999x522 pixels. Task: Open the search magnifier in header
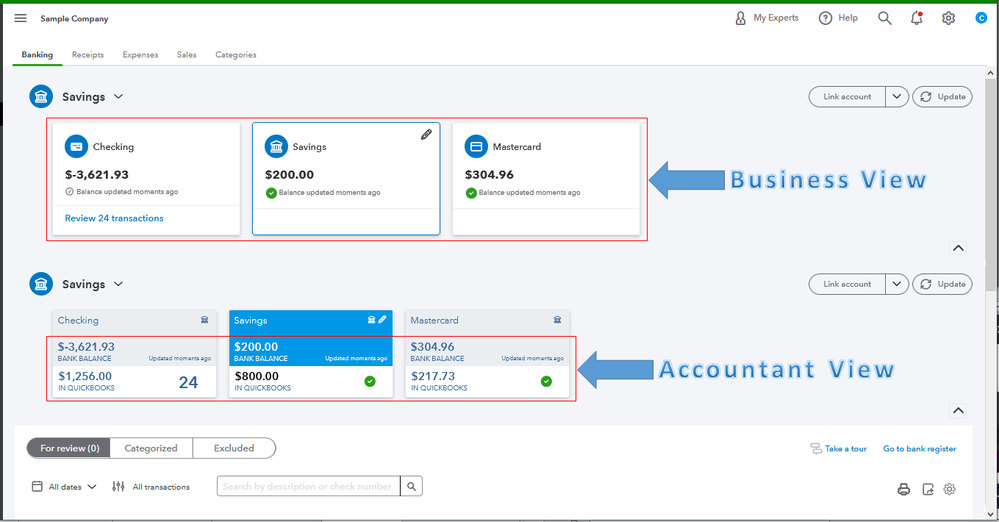[884, 18]
